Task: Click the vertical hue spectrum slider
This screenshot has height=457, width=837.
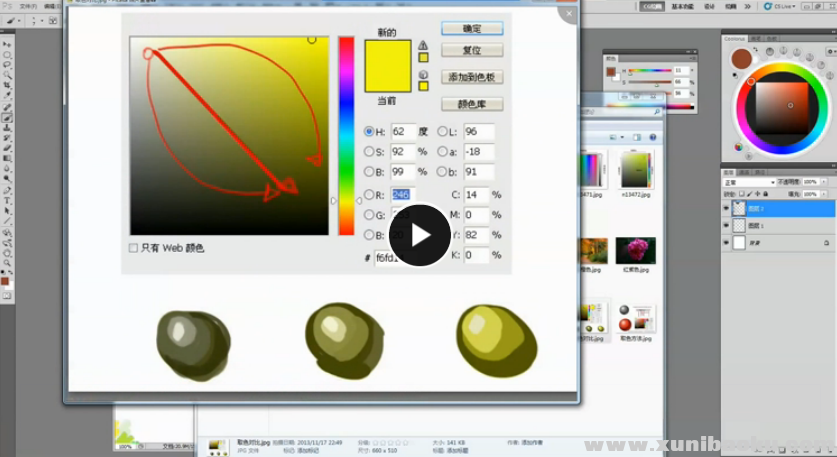Action: [345, 135]
